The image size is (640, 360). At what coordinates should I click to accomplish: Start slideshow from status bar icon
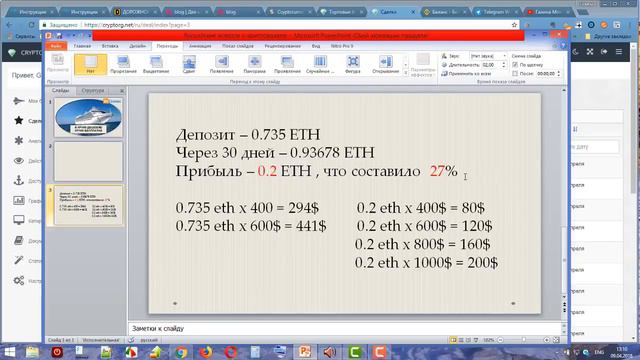pyautogui.click(x=476, y=340)
